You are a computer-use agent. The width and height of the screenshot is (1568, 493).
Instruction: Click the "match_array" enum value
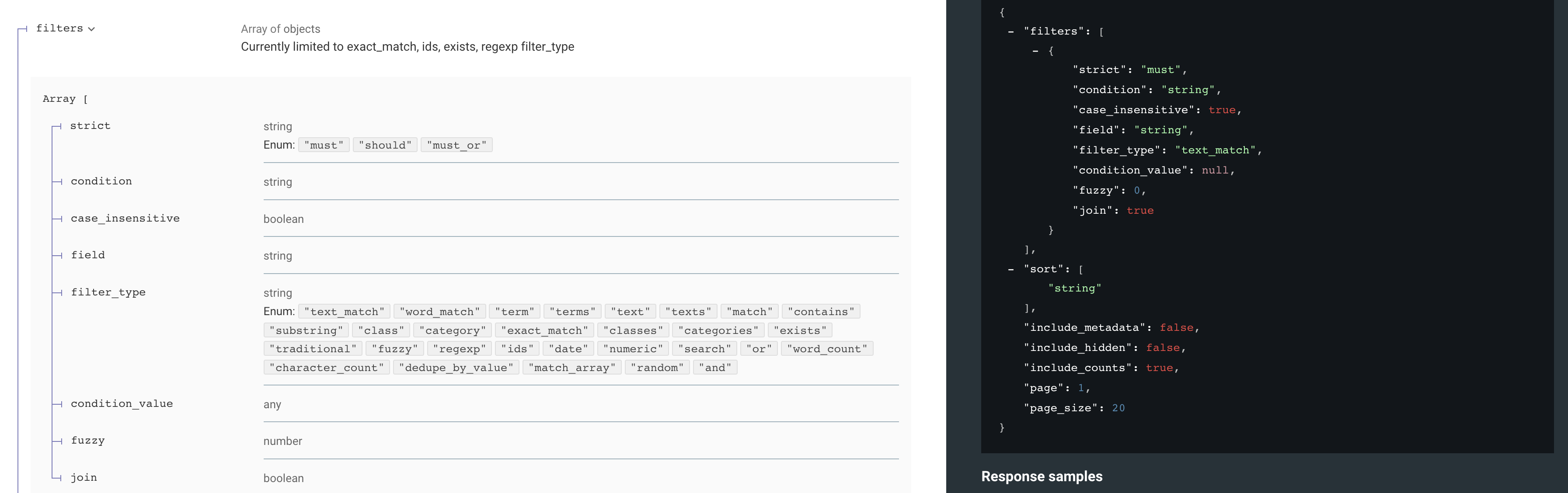tap(572, 368)
